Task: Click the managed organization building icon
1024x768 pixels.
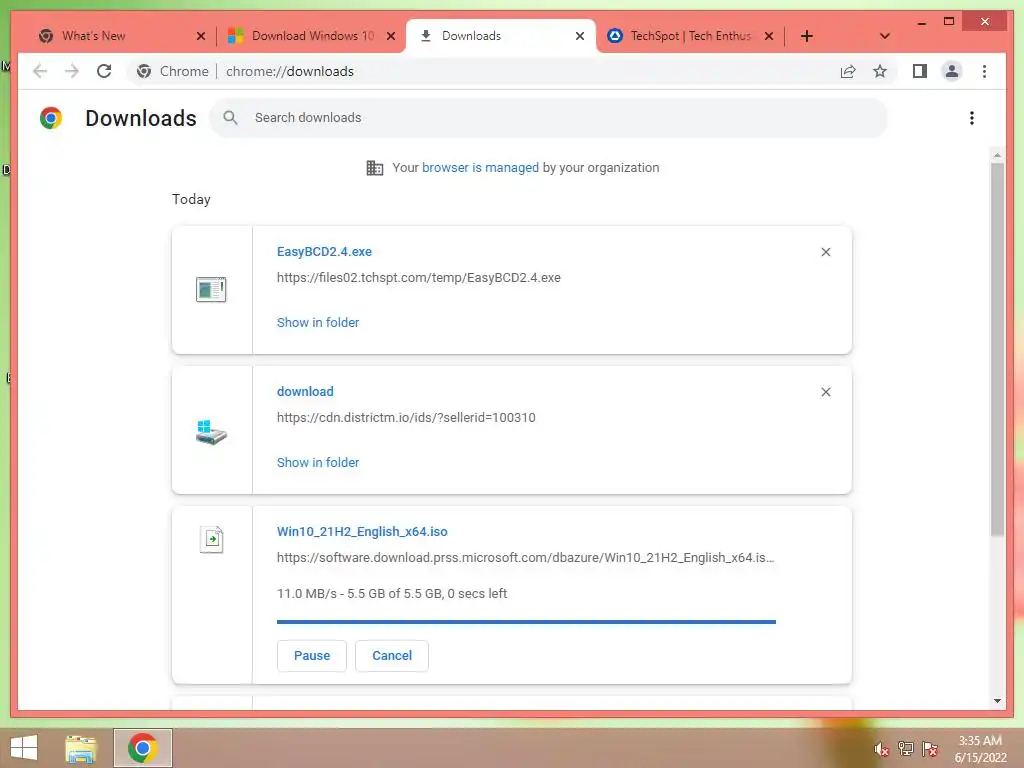Action: (375, 168)
